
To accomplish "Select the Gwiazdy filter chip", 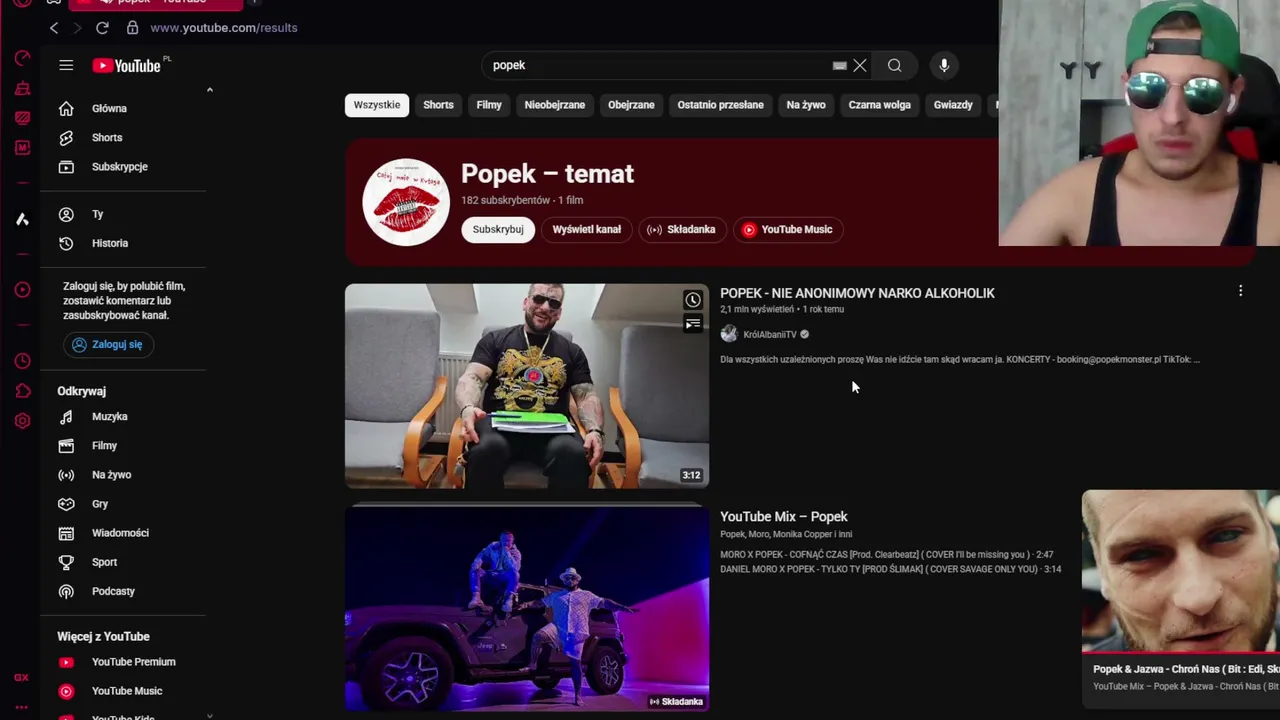I will tap(953, 105).
